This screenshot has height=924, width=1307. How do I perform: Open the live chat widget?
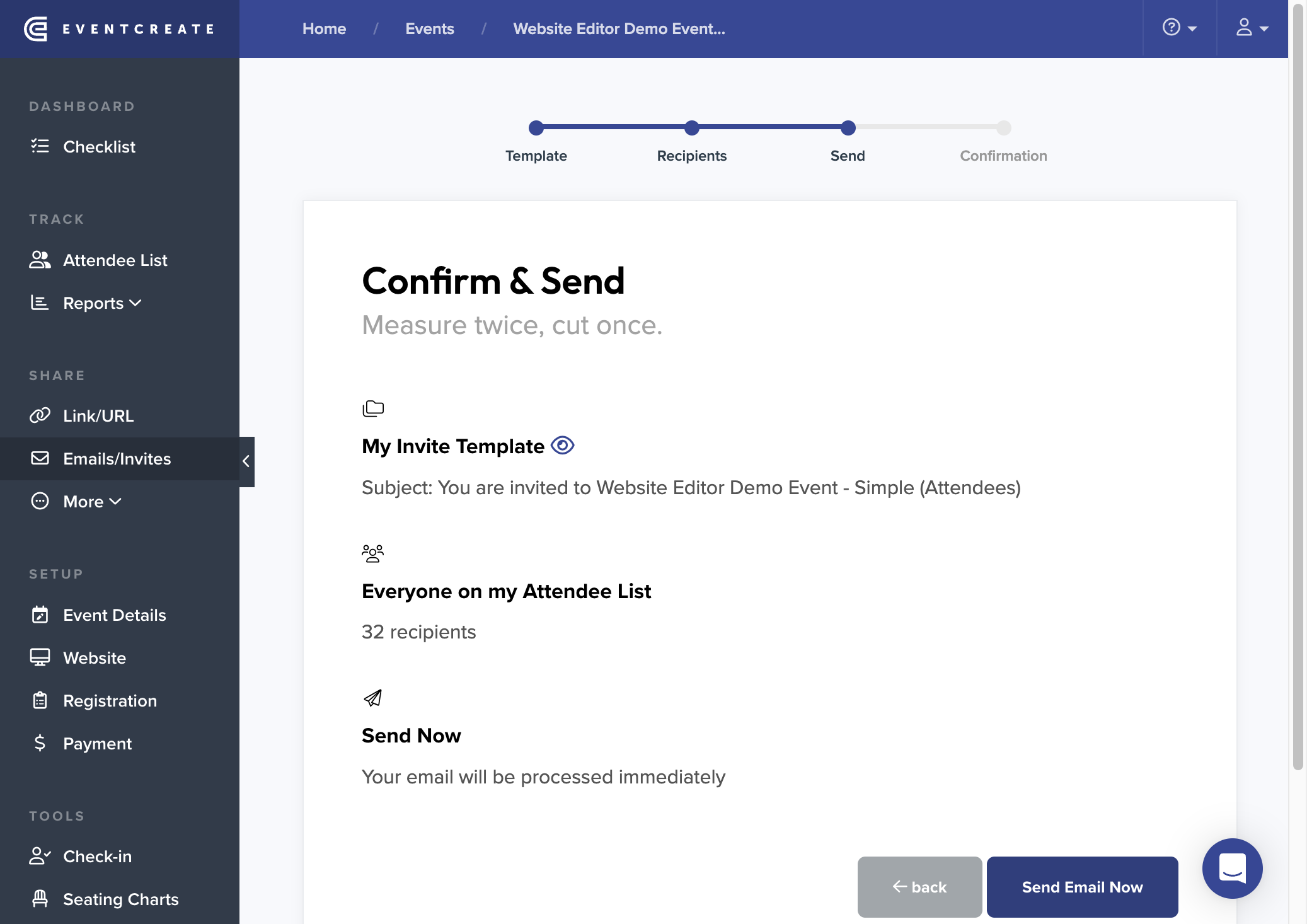1232,869
